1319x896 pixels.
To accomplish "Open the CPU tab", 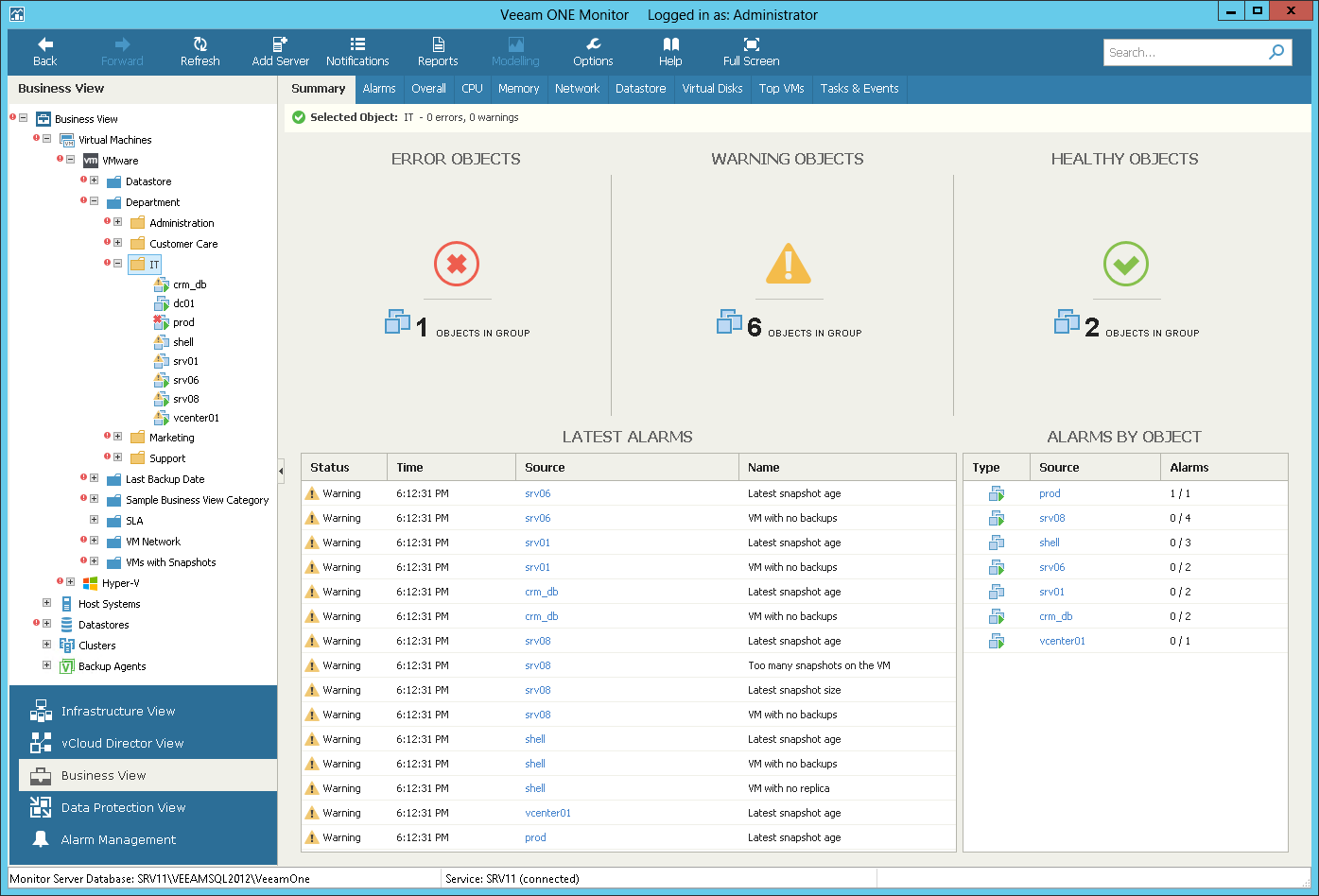I will point(472,89).
